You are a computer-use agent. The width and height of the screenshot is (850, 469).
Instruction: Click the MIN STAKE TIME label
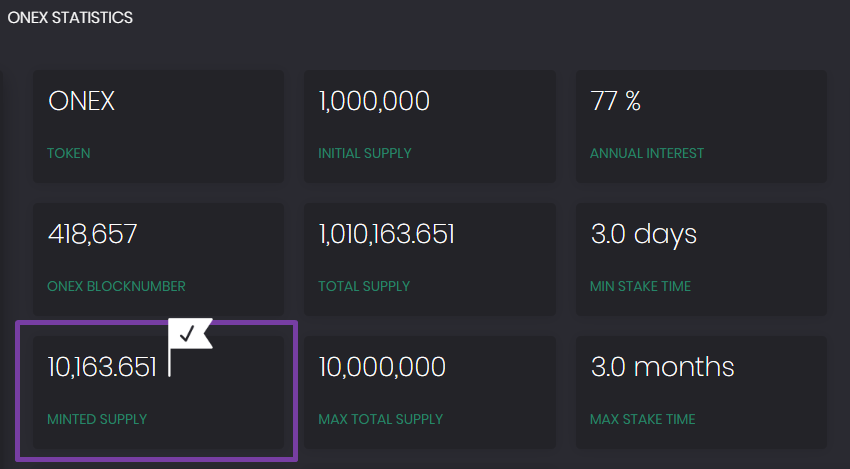(640, 286)
